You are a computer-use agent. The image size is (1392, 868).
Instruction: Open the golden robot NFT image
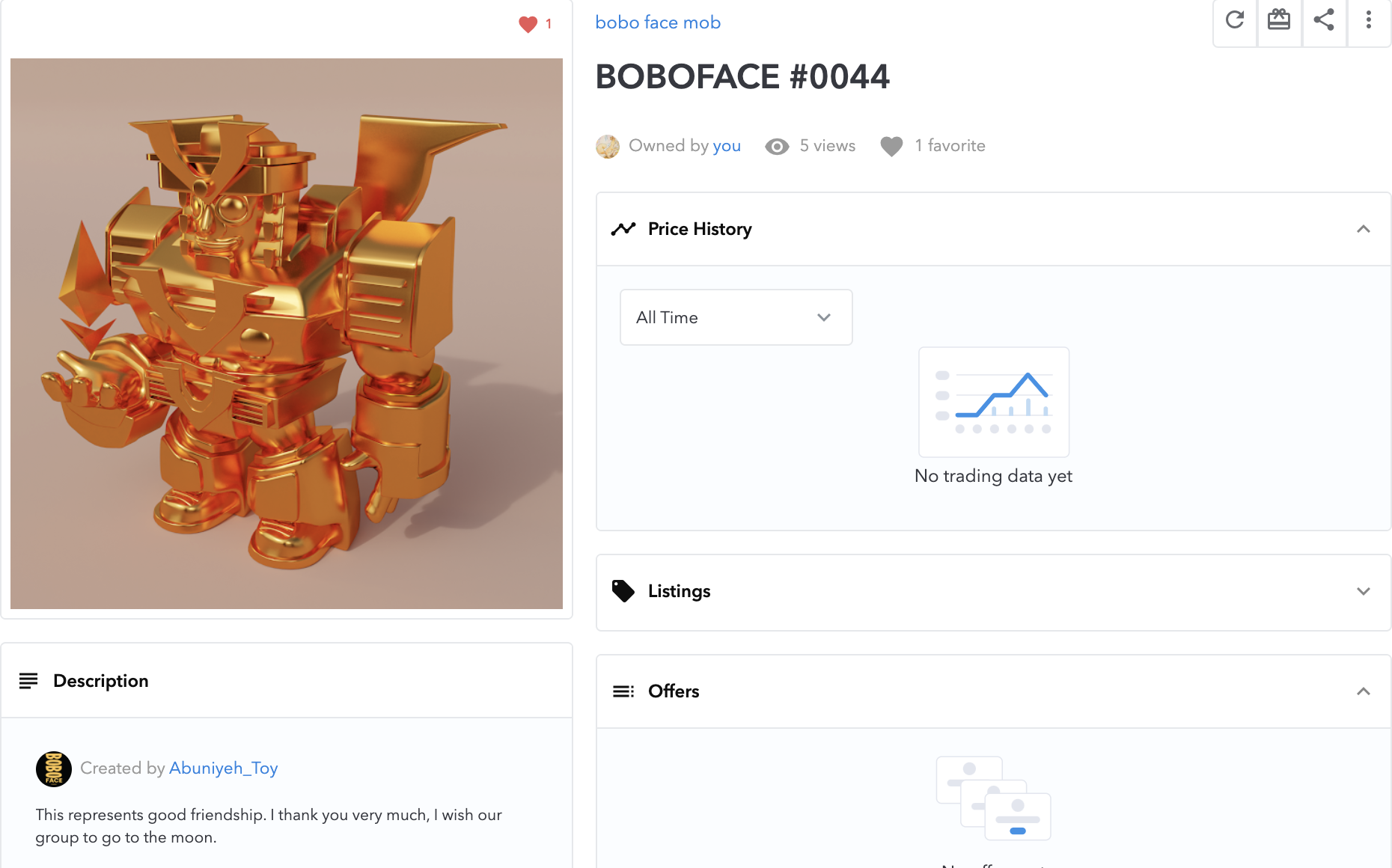click(287, 334)
